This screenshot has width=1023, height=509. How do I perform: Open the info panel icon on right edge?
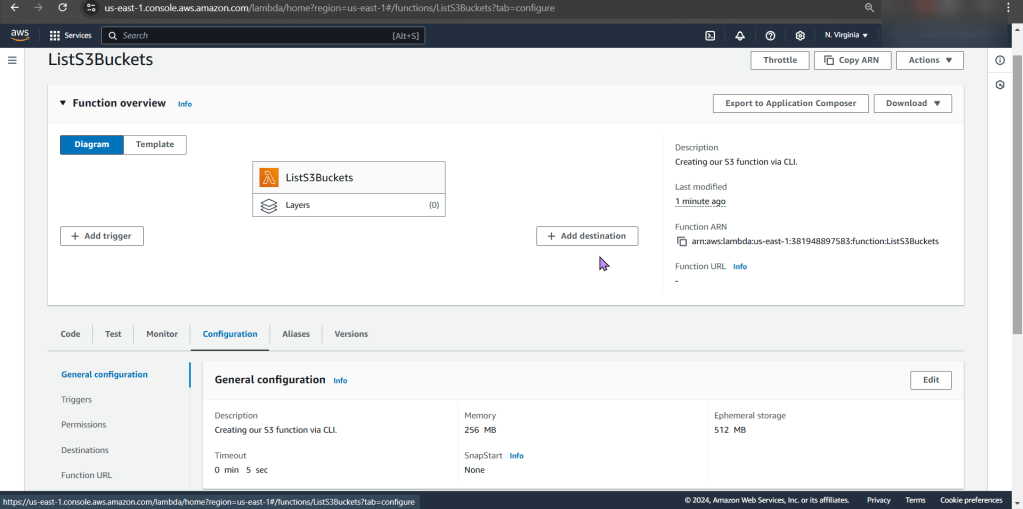(1000, 60)
